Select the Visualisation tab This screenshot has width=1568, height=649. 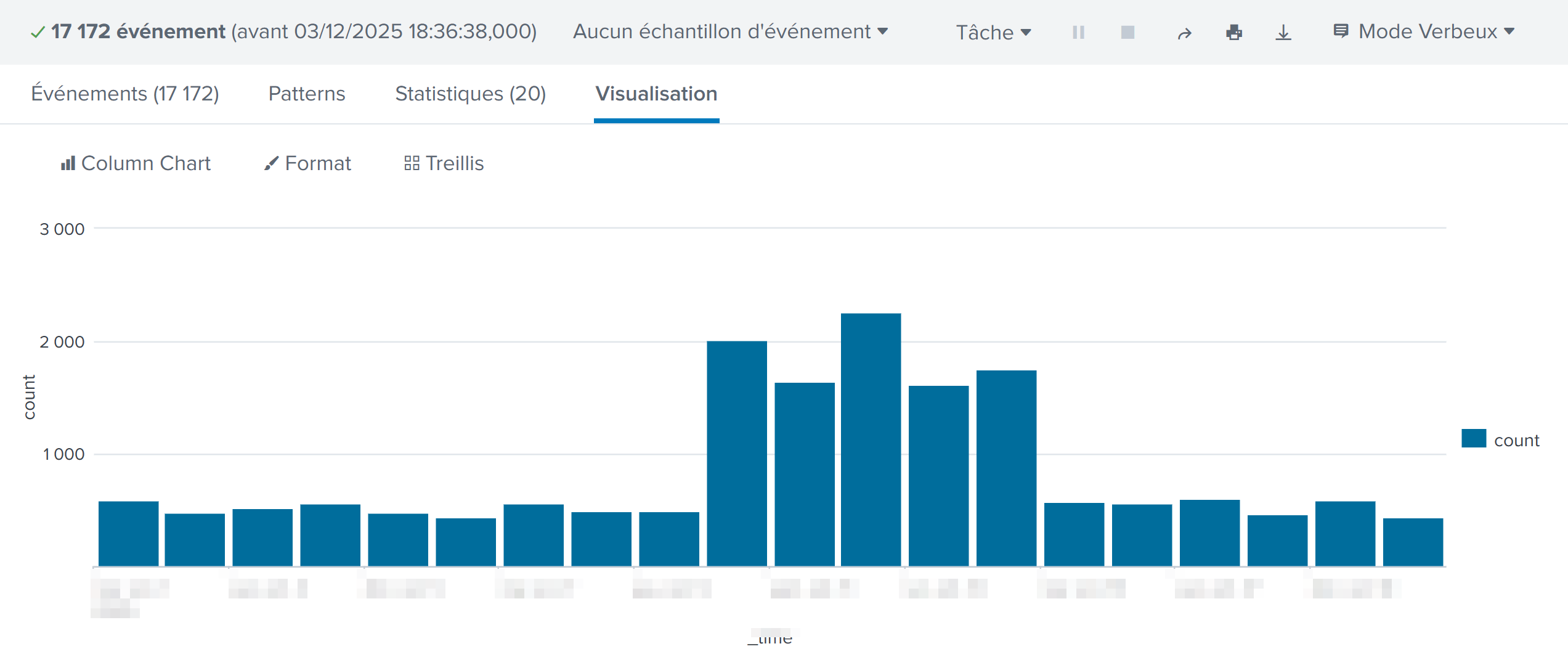(x=656, y=94)
